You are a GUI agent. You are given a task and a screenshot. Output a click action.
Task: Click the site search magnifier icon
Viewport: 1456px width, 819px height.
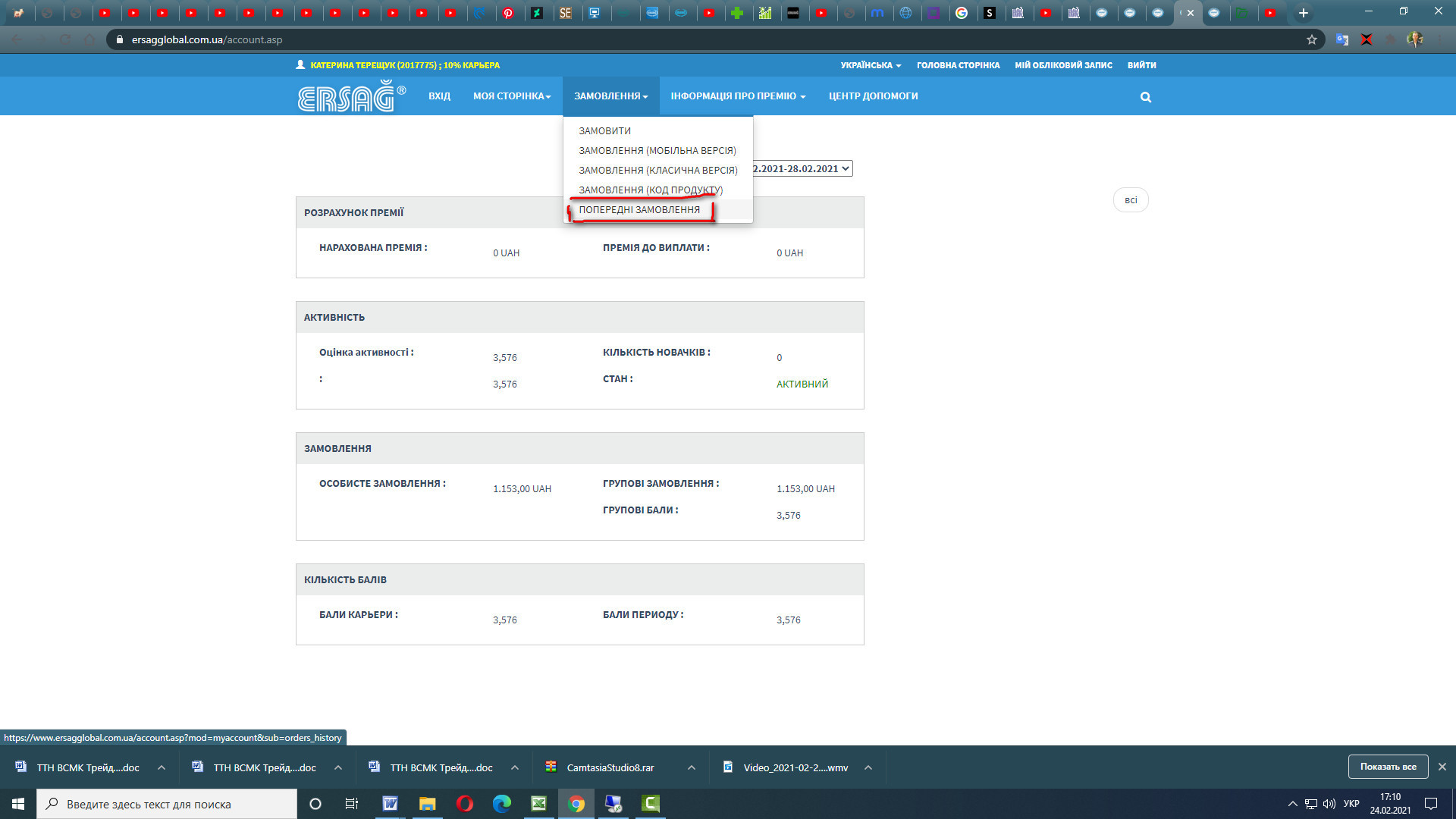pos(1145,97)
